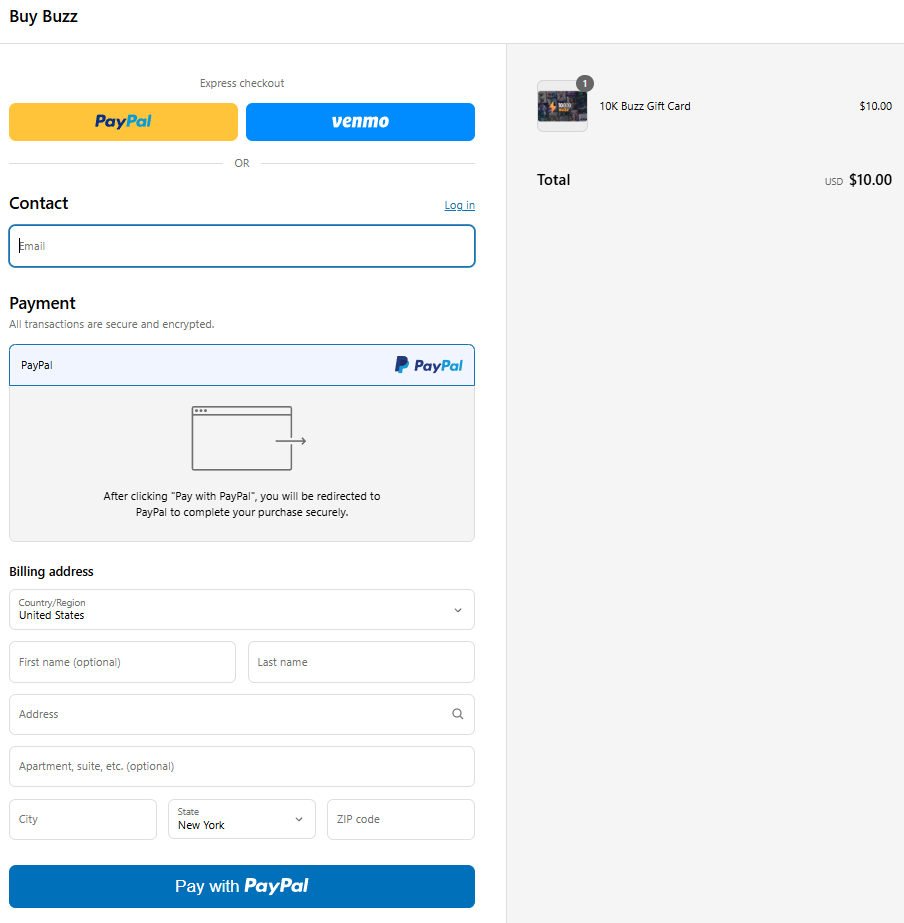Focus the First name (optional) field
Viewport: 904px width, 923px height.
(122, 662)
